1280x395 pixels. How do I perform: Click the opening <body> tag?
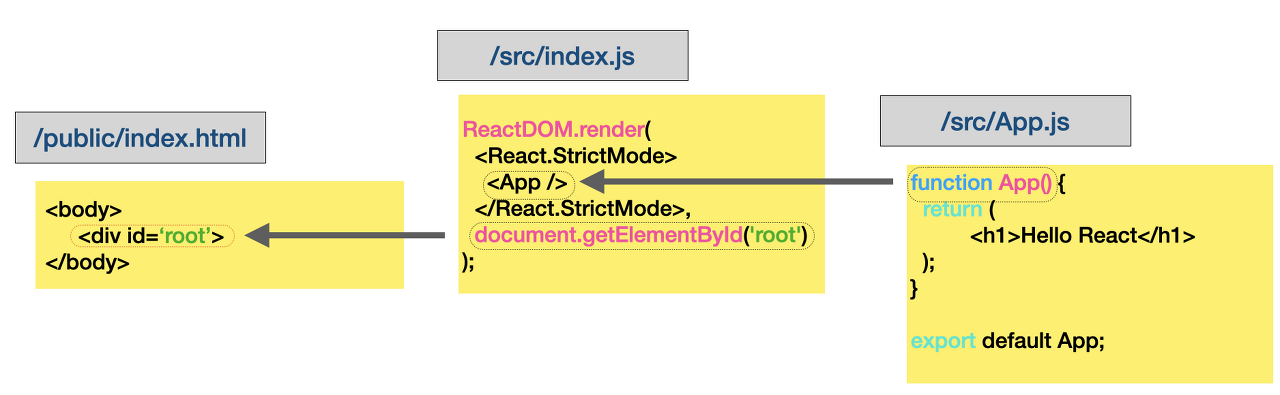pyautogui.click(x=84, y=211)
